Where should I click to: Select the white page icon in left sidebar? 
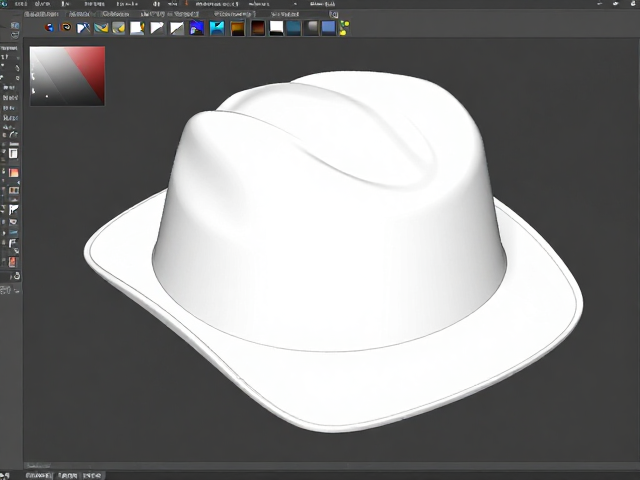[x=13, y=153]
